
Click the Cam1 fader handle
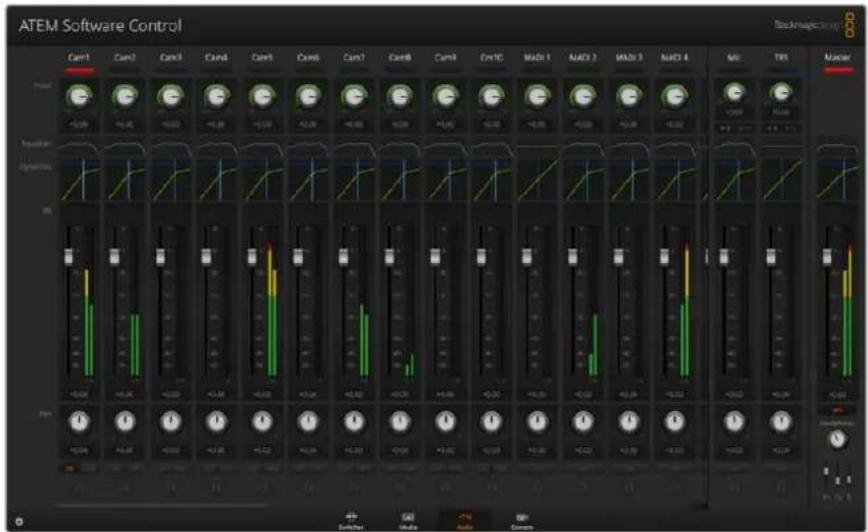(69, 257)
